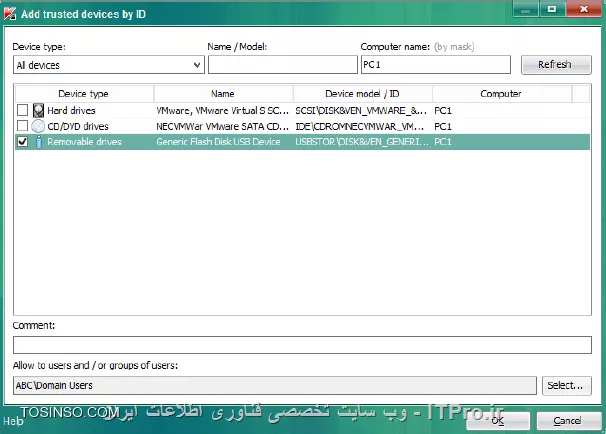Viewport: 606px width, 434px height.
Task: Click the NECVMWar VMware SATA CD name cell
Action: pos(223,126)
